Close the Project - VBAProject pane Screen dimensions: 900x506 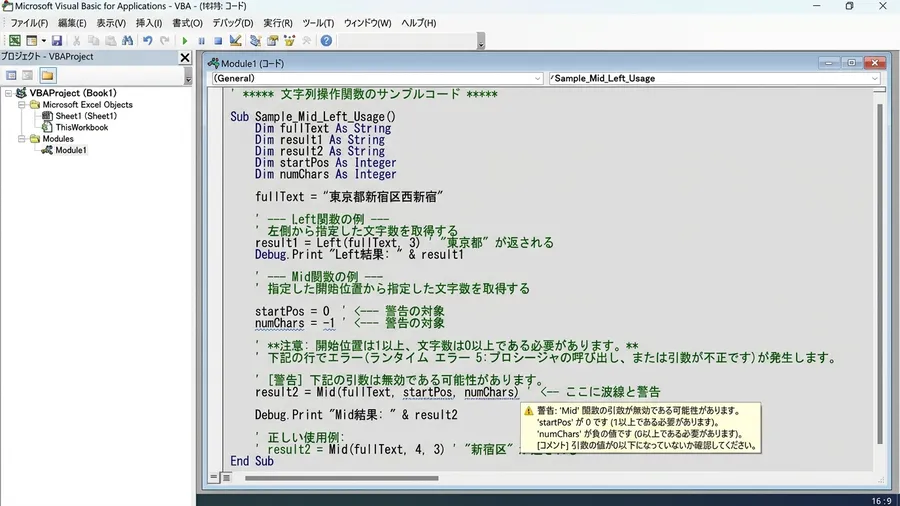185,57
